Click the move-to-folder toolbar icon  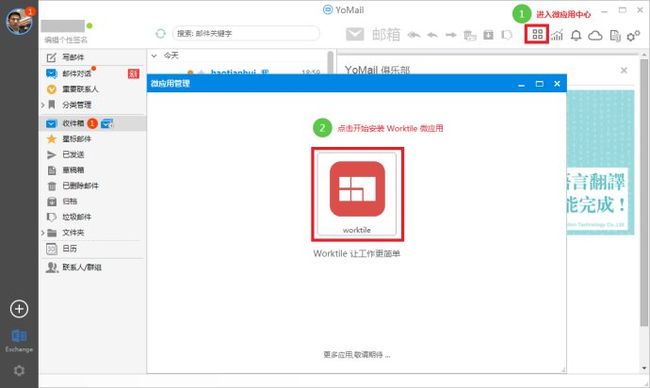tap(470, 35)
